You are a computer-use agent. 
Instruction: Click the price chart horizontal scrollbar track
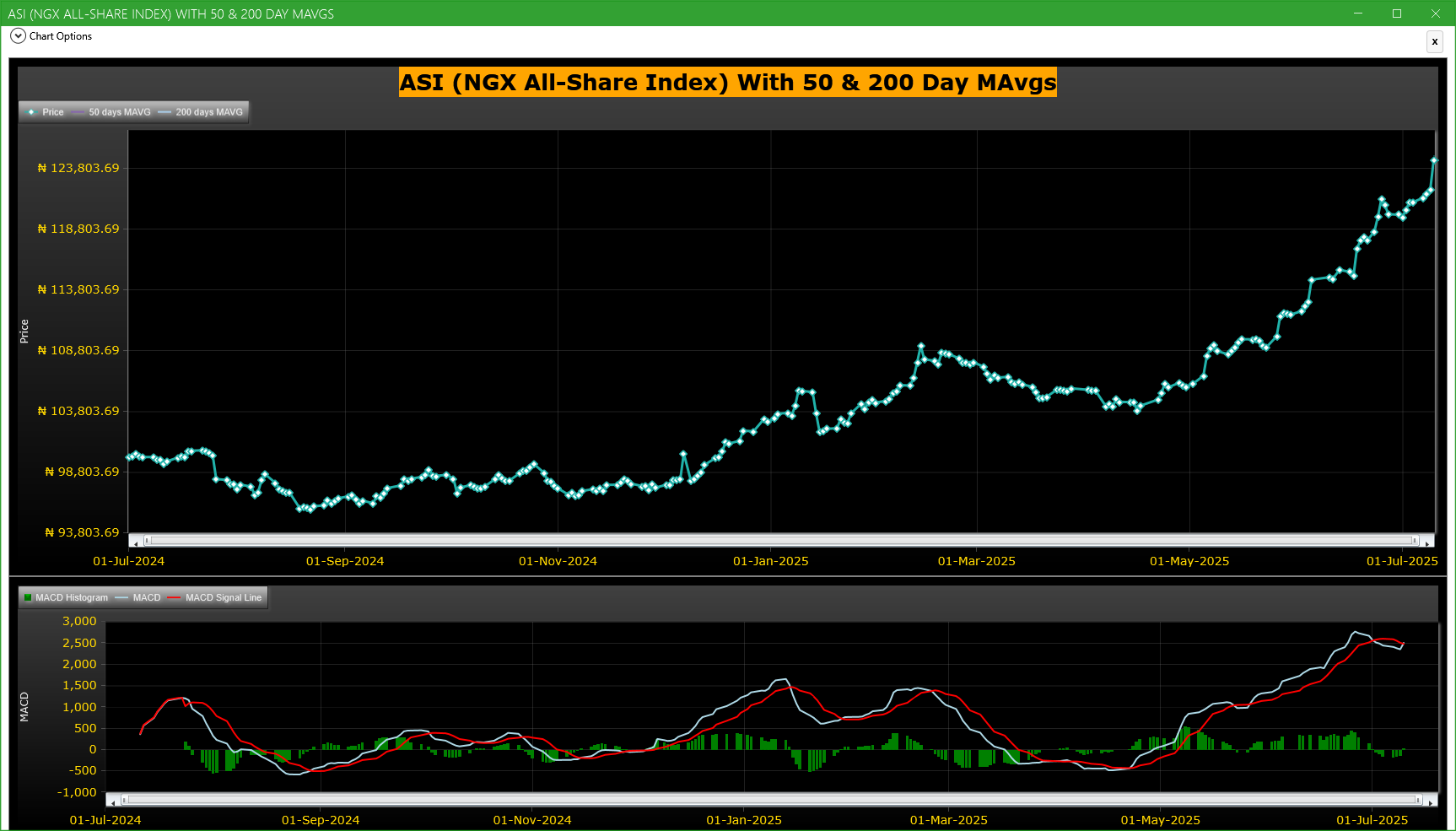pos(781,541)
